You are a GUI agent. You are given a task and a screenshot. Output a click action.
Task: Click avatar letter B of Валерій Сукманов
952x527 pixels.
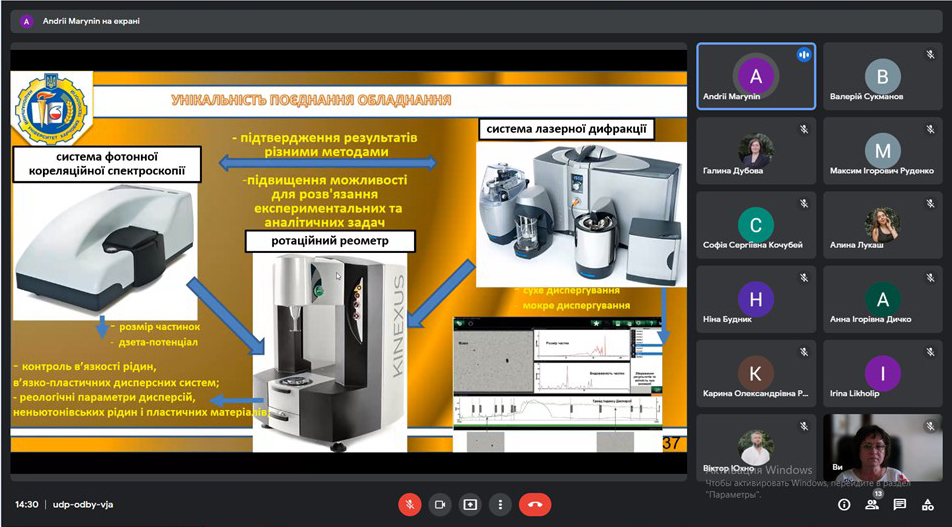coord(883,76)
